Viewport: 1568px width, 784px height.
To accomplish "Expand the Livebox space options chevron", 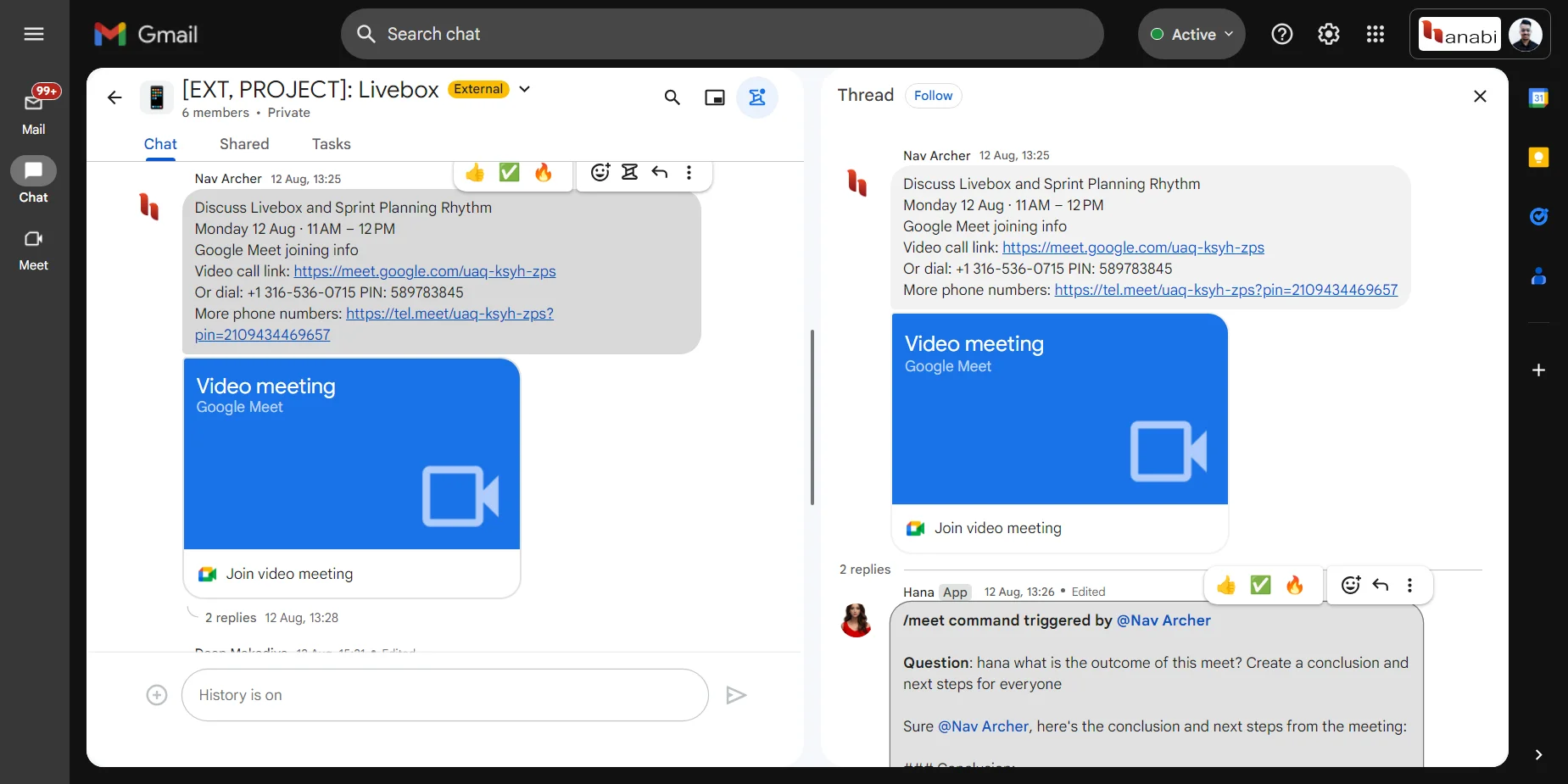I will pyautogui.click(x=525, y=89).
